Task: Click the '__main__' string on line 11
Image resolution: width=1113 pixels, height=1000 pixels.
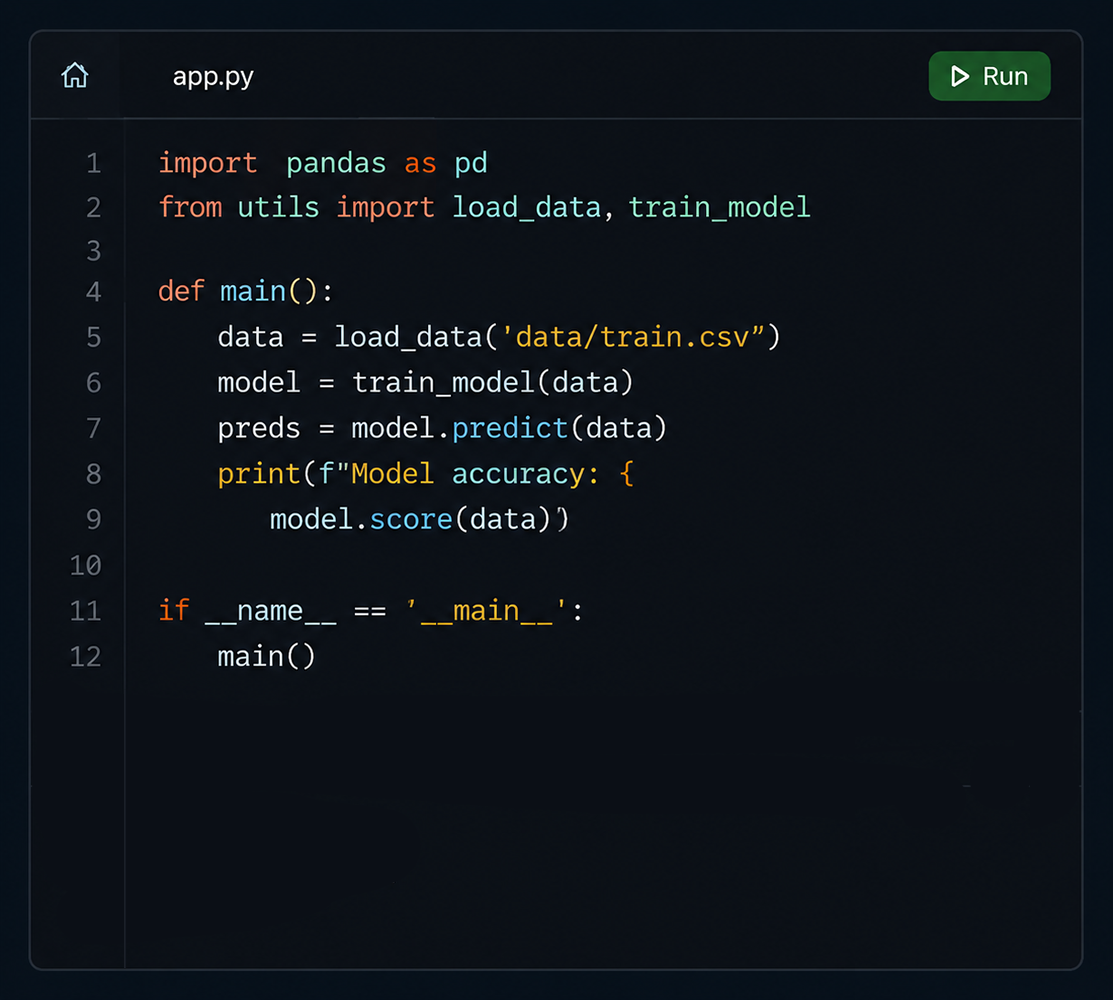Action: (x=486, y=612)
